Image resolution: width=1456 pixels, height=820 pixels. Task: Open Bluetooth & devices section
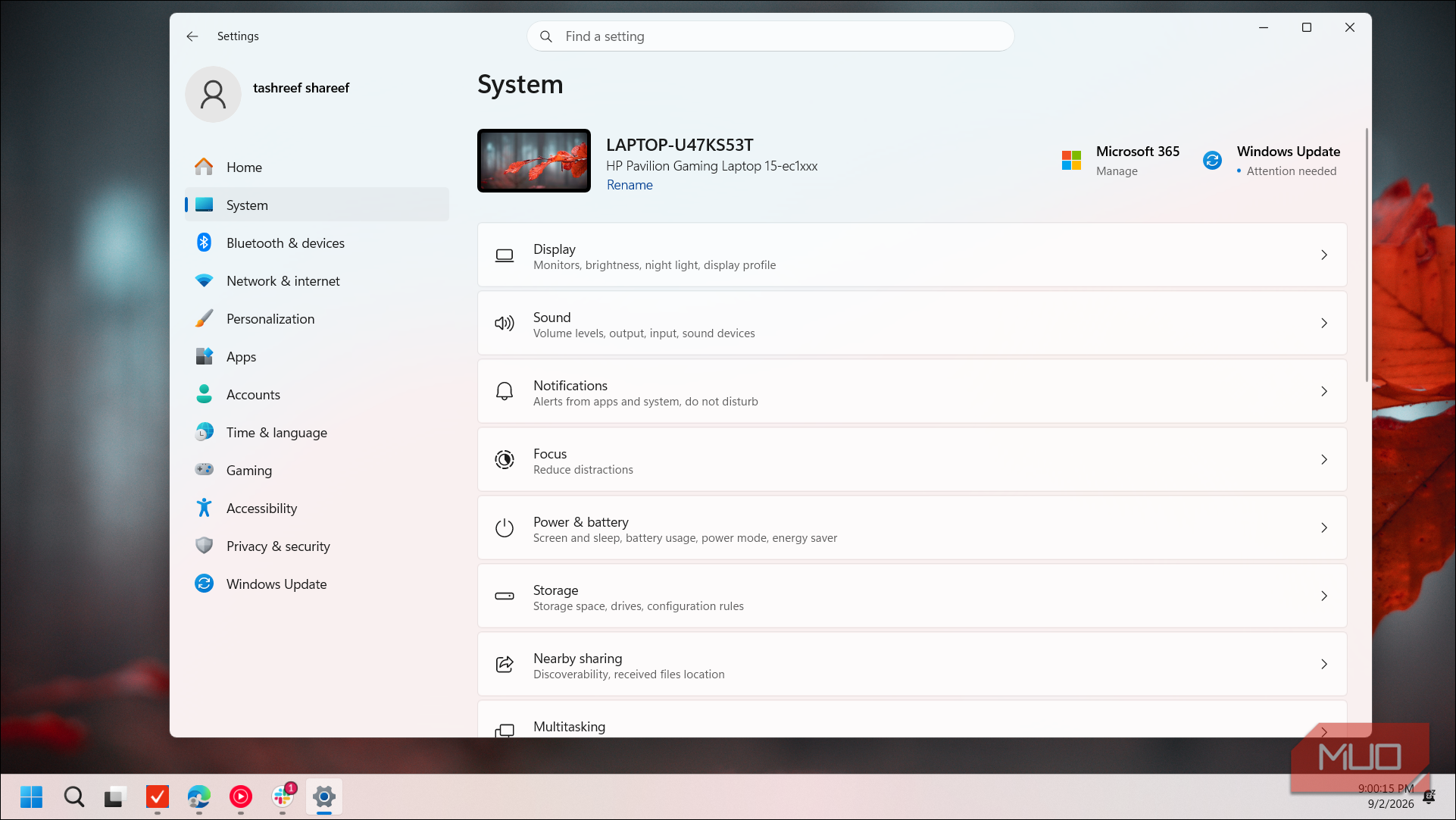pos(317,243)
